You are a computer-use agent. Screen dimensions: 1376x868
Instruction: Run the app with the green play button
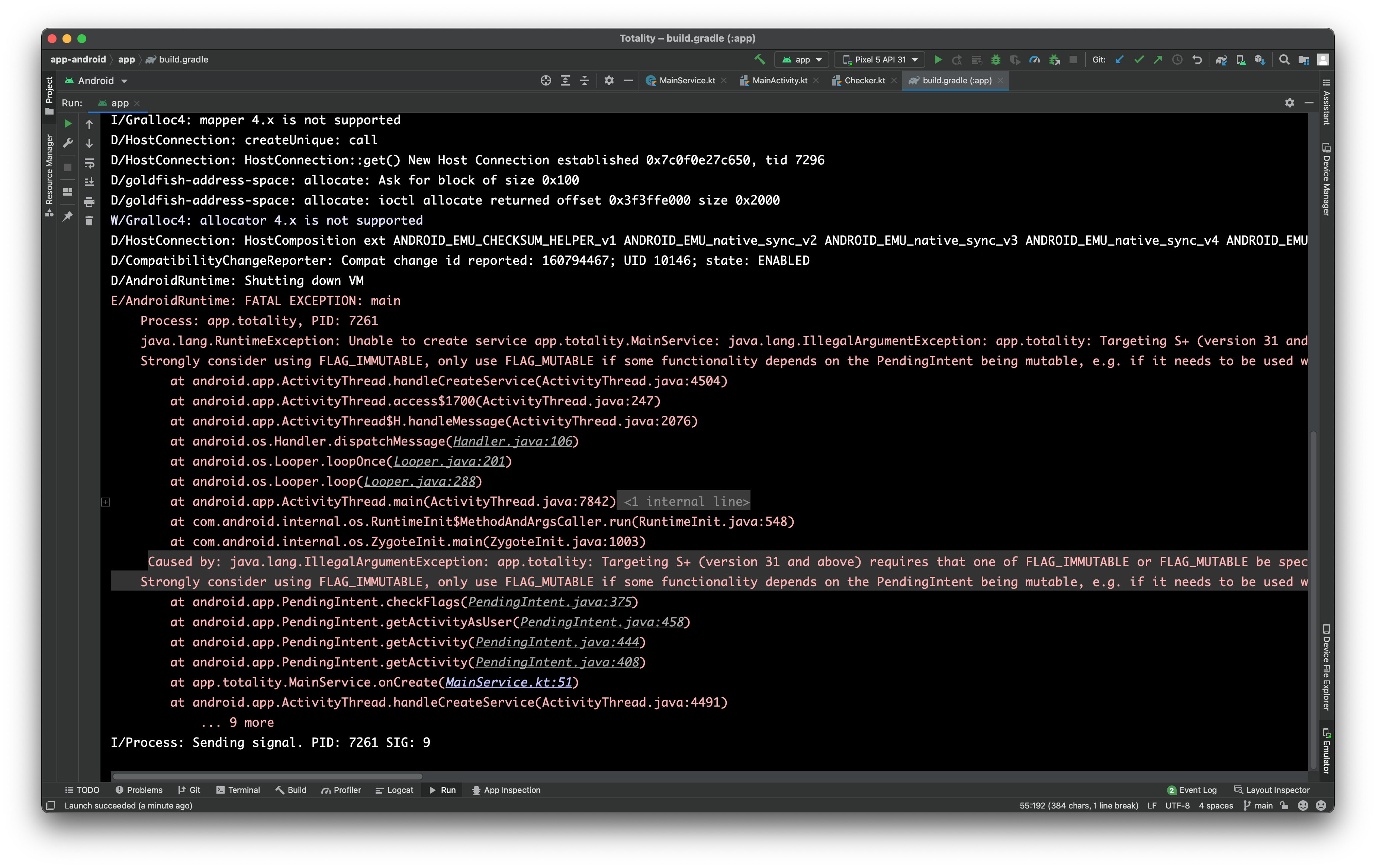click(938, 60)
